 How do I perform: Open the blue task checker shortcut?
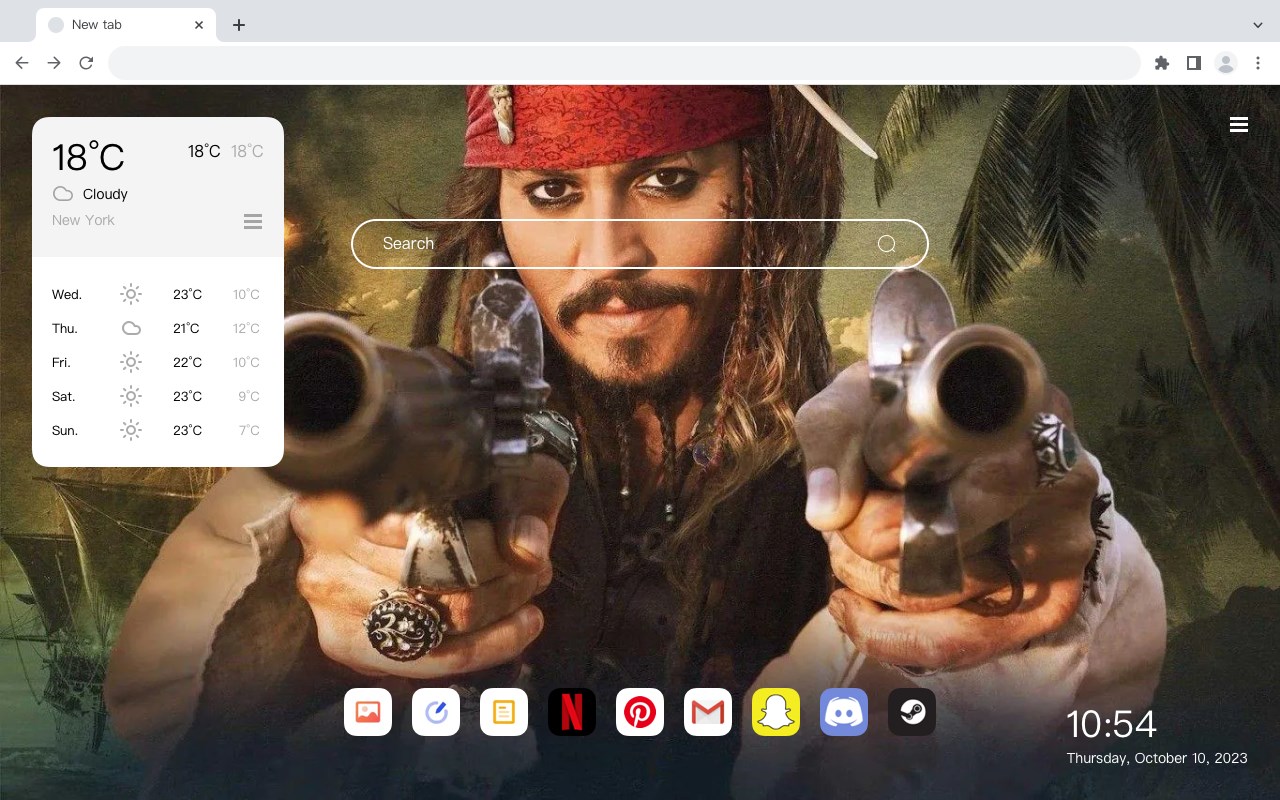coord(436,712)
